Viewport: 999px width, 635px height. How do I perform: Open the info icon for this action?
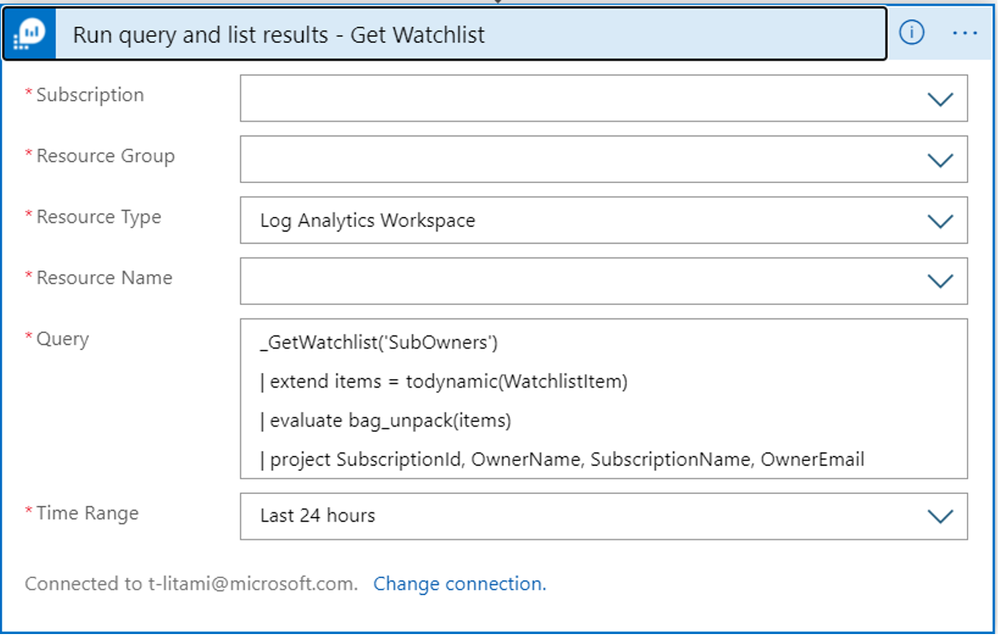point(911,32)
